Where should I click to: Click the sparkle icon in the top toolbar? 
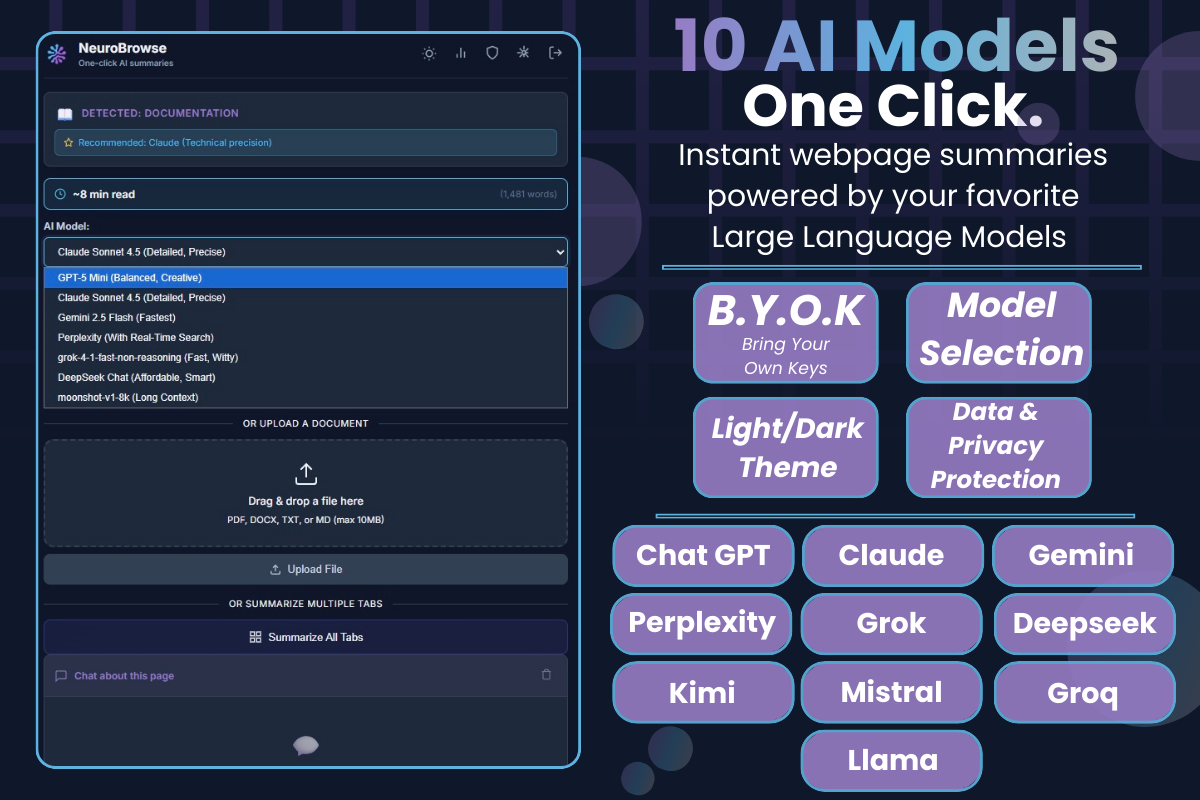(x=523, y=53)
